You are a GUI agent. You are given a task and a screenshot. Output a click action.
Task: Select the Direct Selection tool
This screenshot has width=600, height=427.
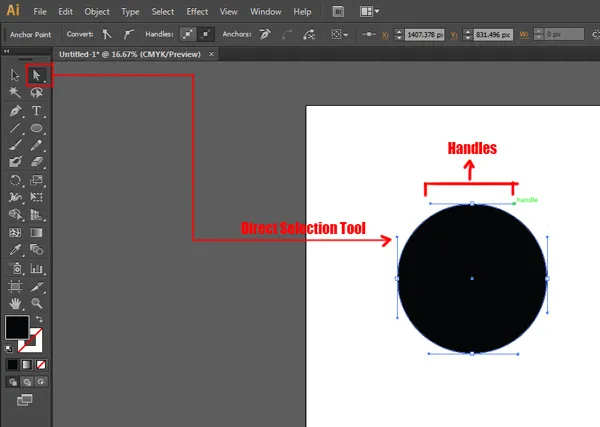[37, 75]
